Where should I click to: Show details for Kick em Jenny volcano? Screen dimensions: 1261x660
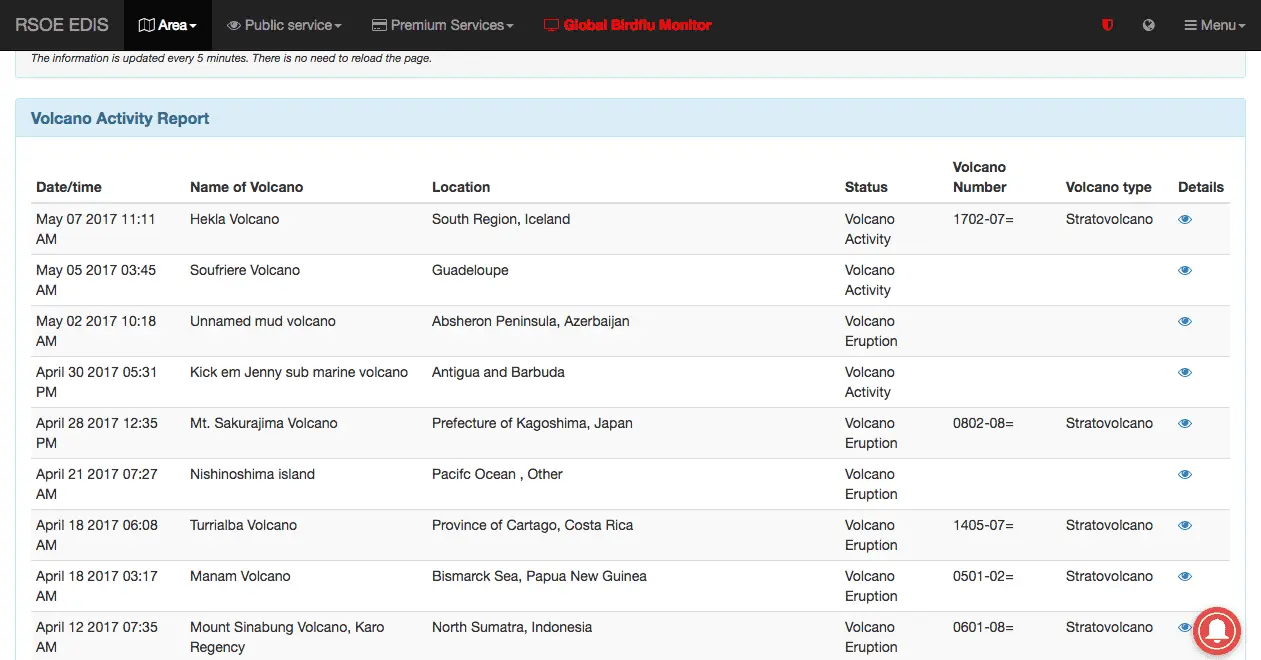pyautogui.click(x=1185, y=373)
